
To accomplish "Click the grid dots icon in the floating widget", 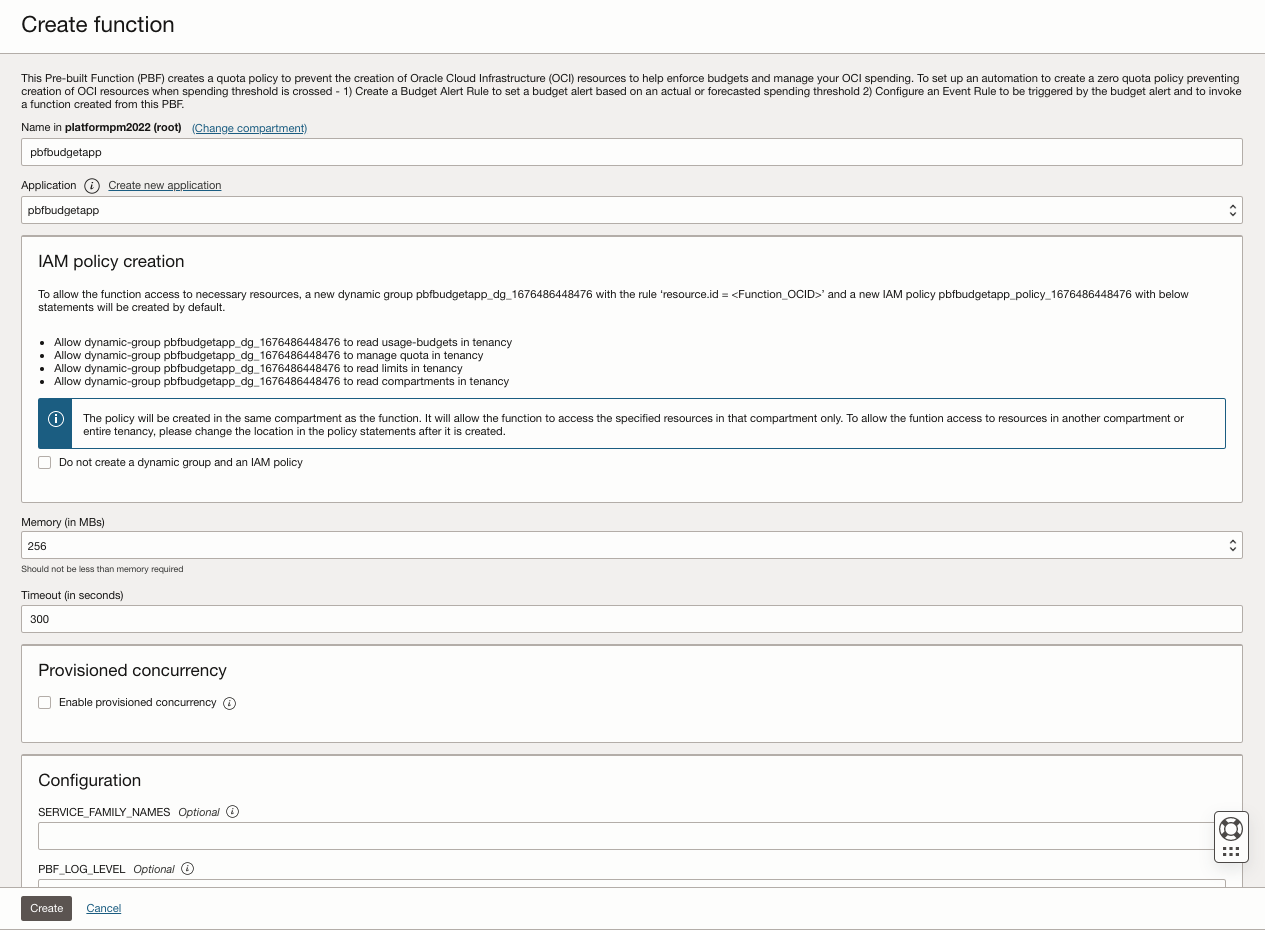I will 1230,851.
